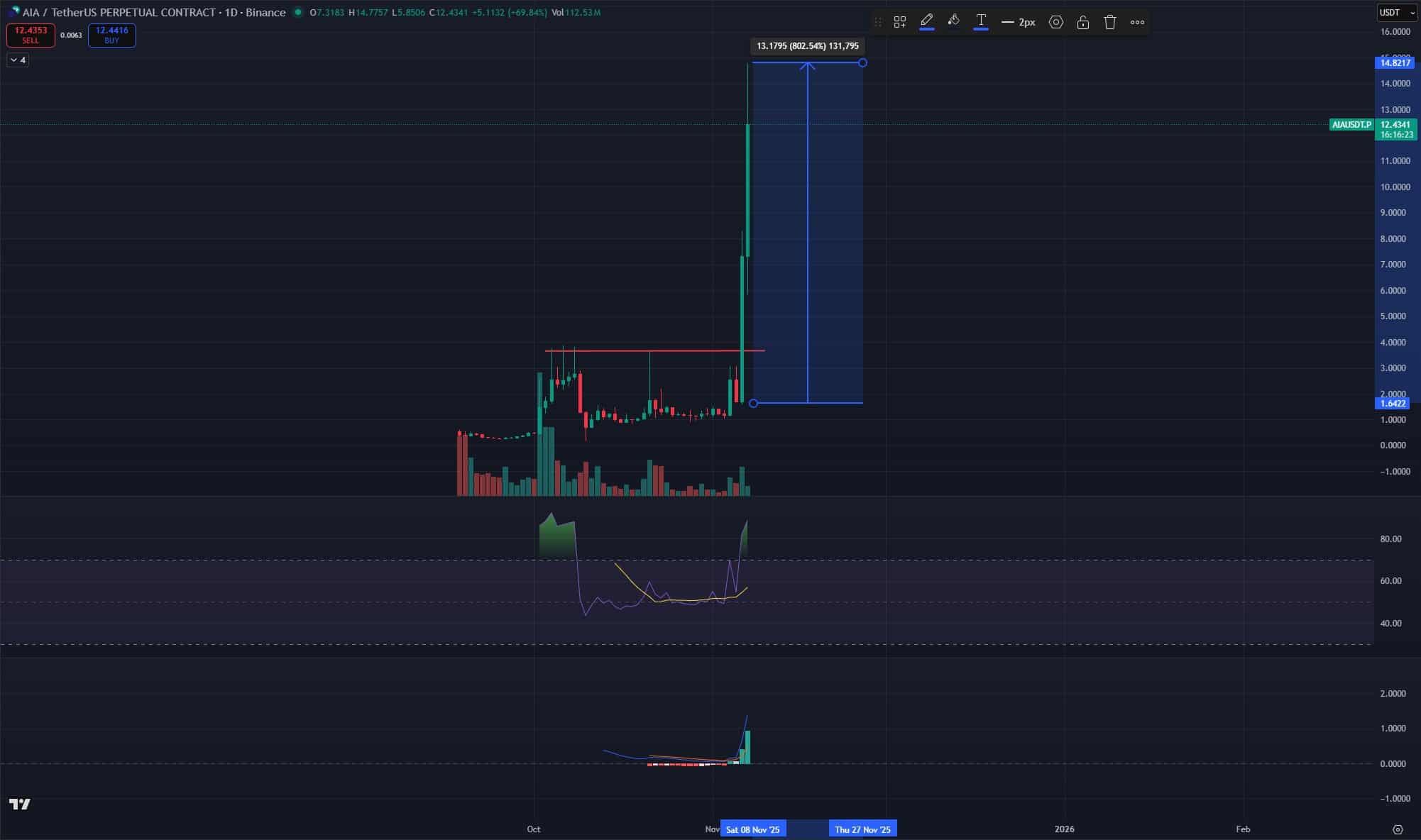Open drawing settings hexagon icon
1421x840 pixels.
click(1055, 22)
